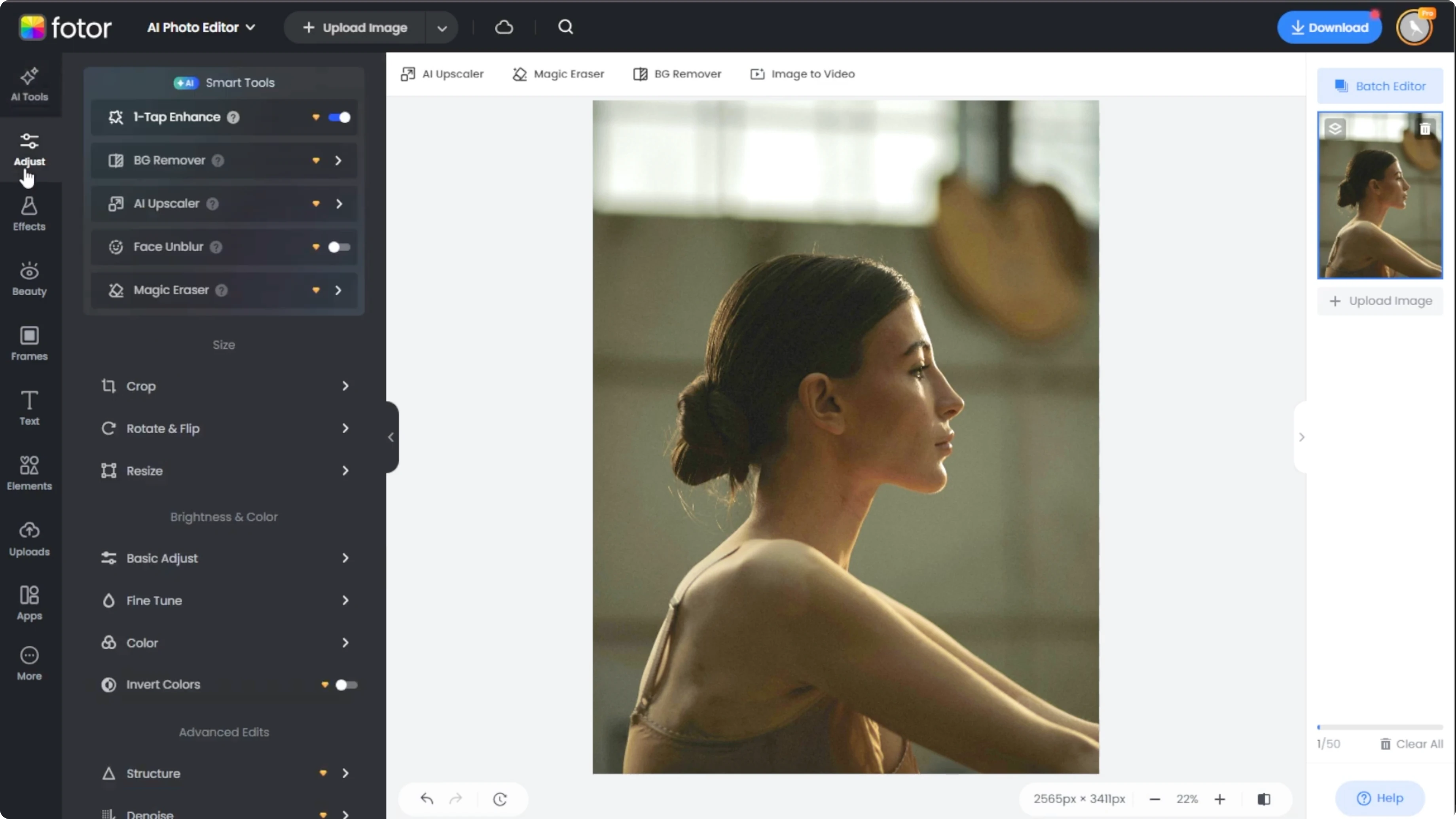1456x819 pixels.
Task: Click the Magic Eraser help question mark
Action: 222,290
